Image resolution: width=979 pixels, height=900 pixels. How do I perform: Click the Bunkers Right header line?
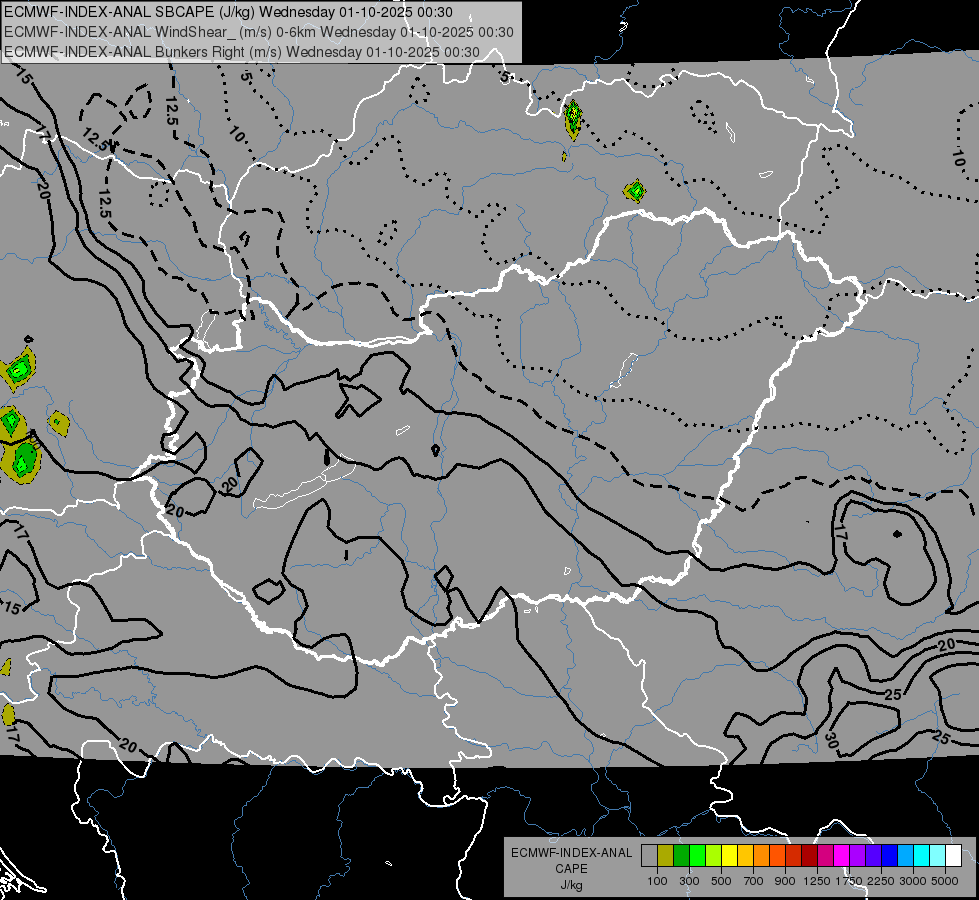tap(242, 52)
